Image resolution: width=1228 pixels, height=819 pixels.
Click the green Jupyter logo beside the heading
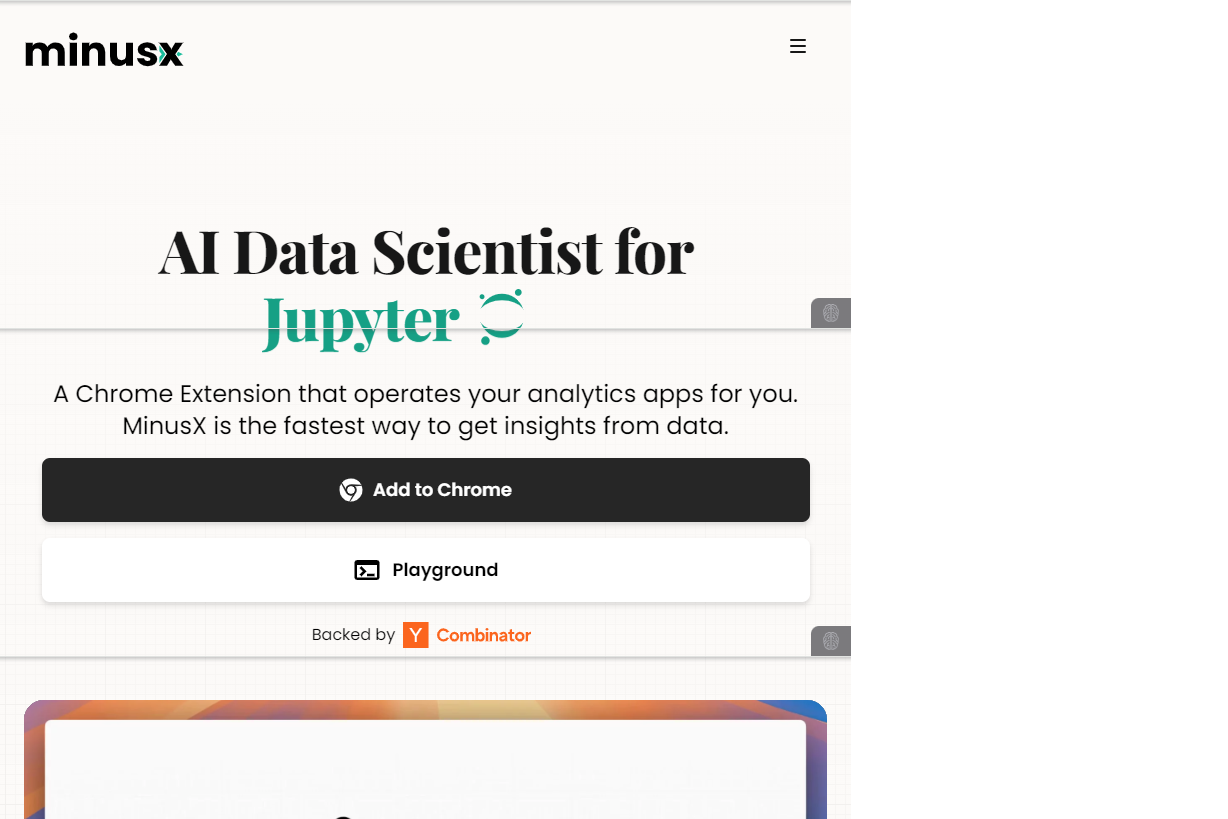(x=499, y=316)
